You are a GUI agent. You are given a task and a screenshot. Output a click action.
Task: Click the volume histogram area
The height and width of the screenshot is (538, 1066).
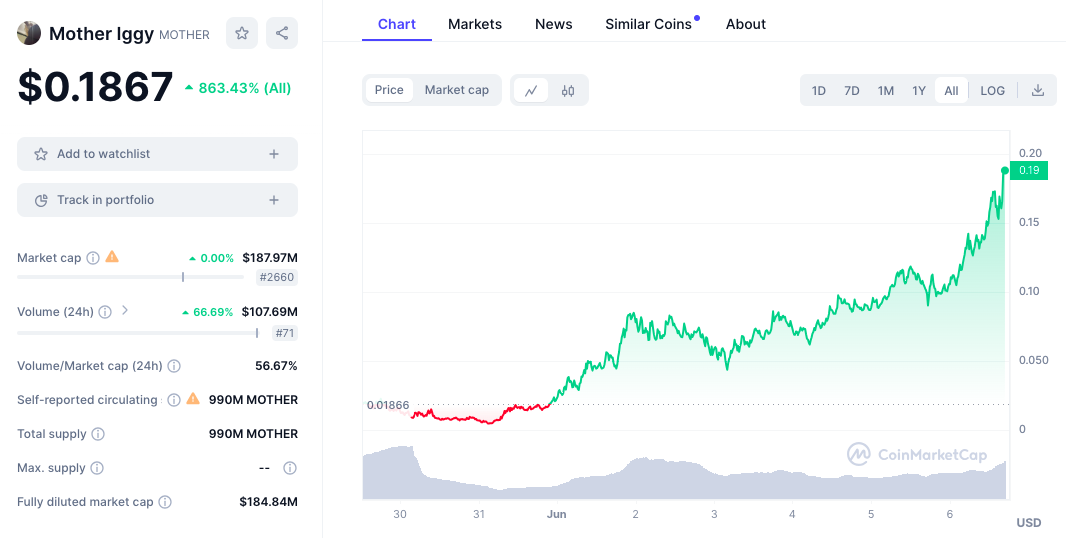[684, 473]
